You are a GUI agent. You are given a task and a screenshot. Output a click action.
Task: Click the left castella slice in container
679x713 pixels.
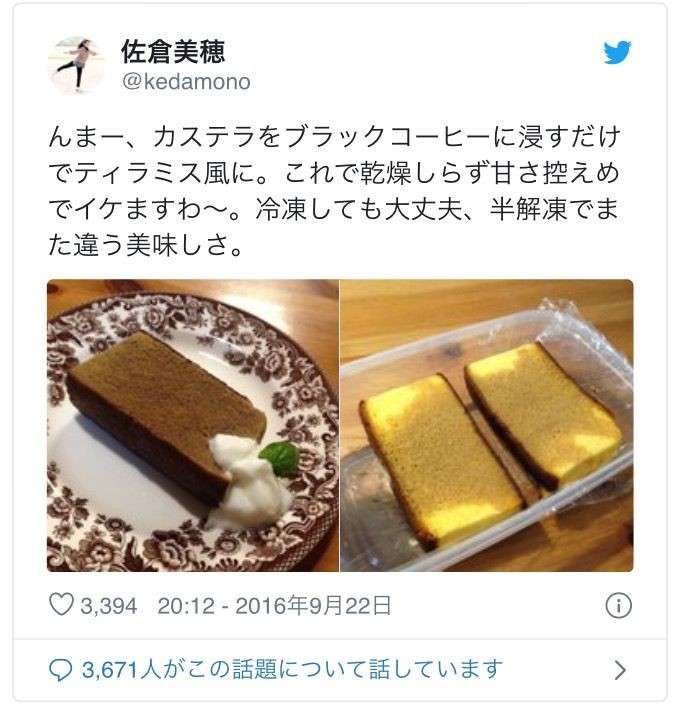(441, 459)
